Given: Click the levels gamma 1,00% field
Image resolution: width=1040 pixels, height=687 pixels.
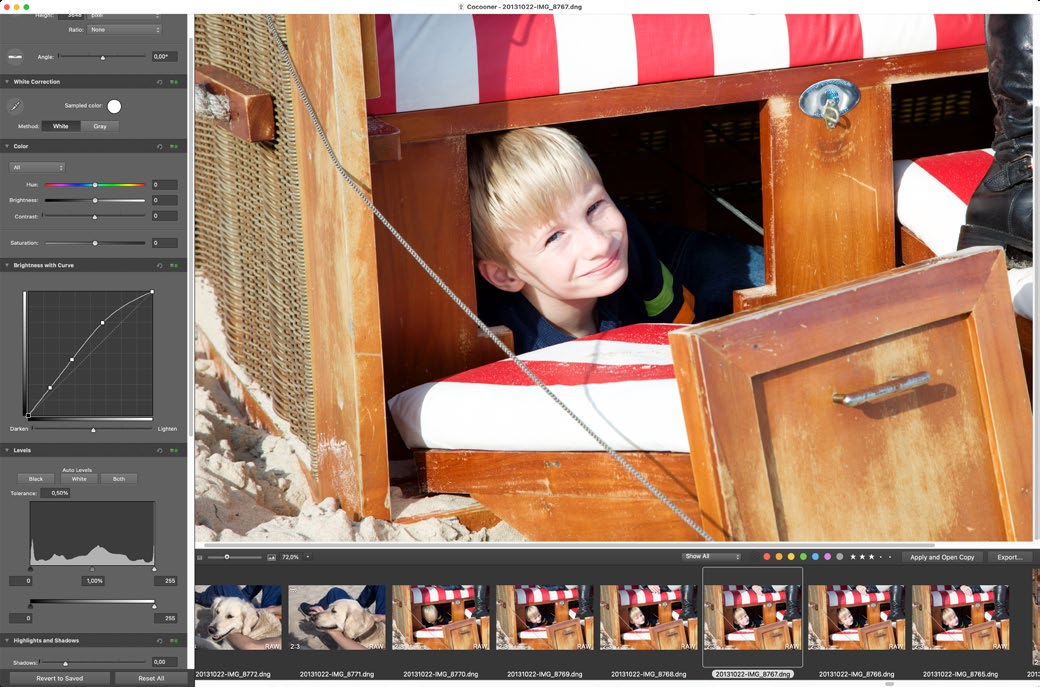Looking at the screenshot, I should coord(94,581).
